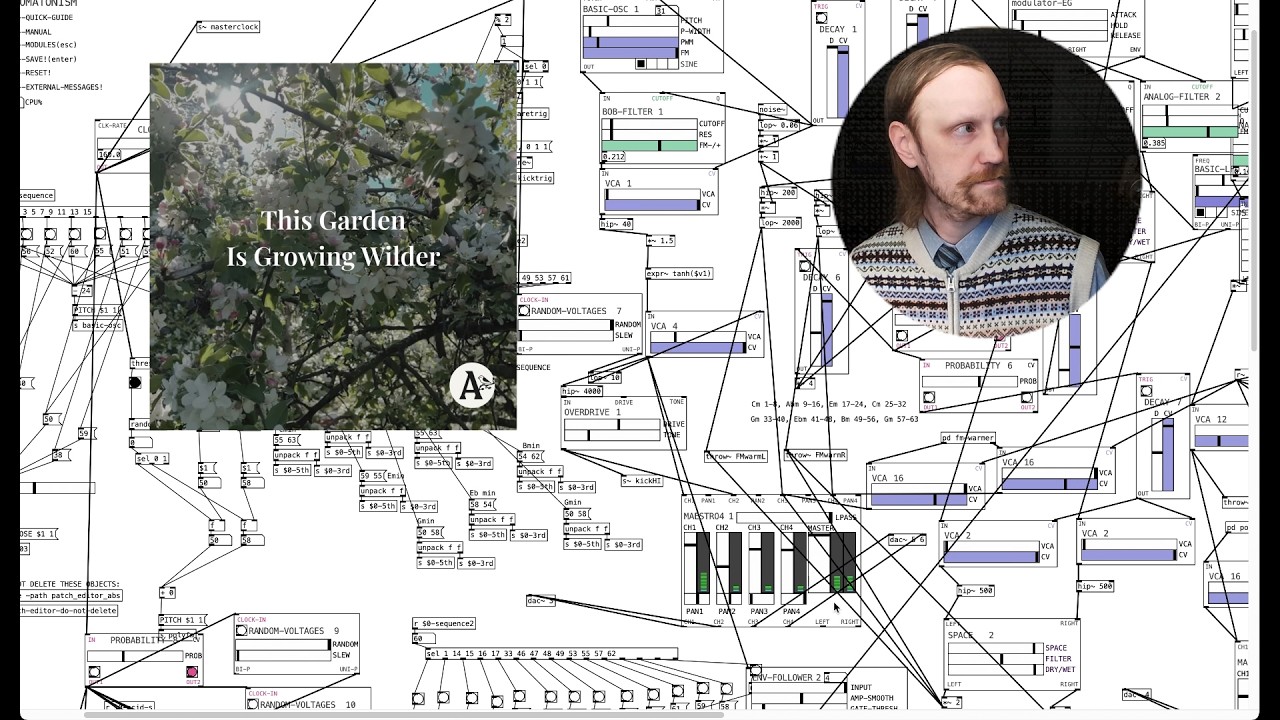The height and width of the screenshot is (720, 1280).
Task: Click the green FM-/+ slider of BOB-FILTER 1
Action: [x=649, y=146]
